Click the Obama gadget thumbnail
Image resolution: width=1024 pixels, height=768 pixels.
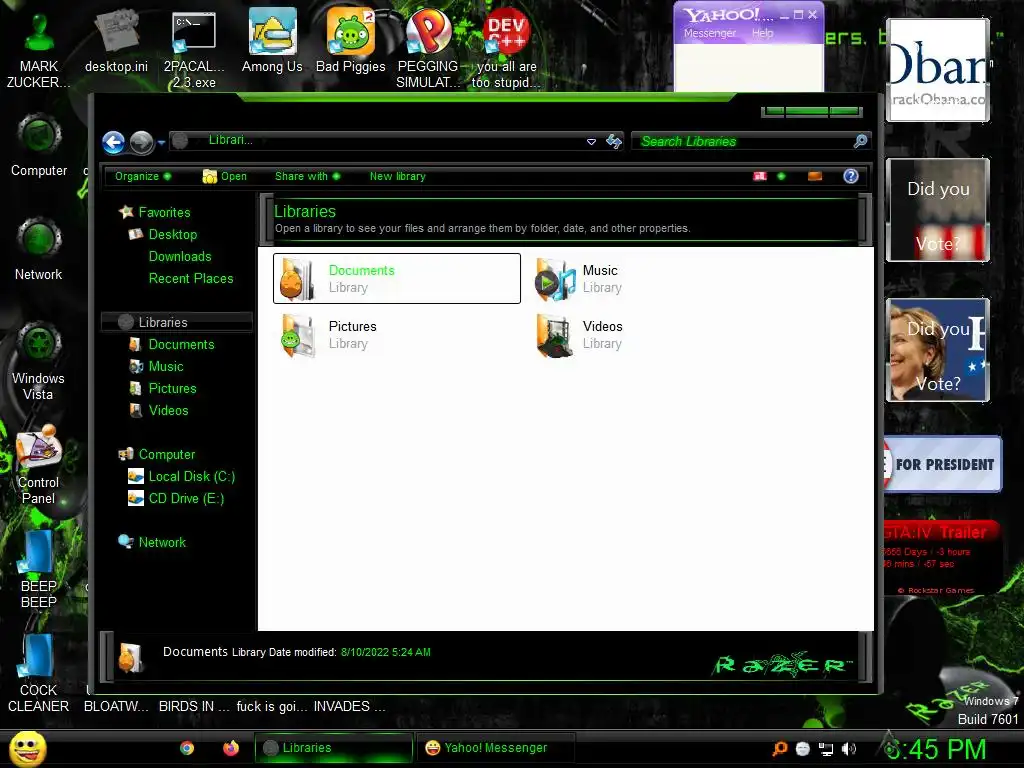(938, 70)
